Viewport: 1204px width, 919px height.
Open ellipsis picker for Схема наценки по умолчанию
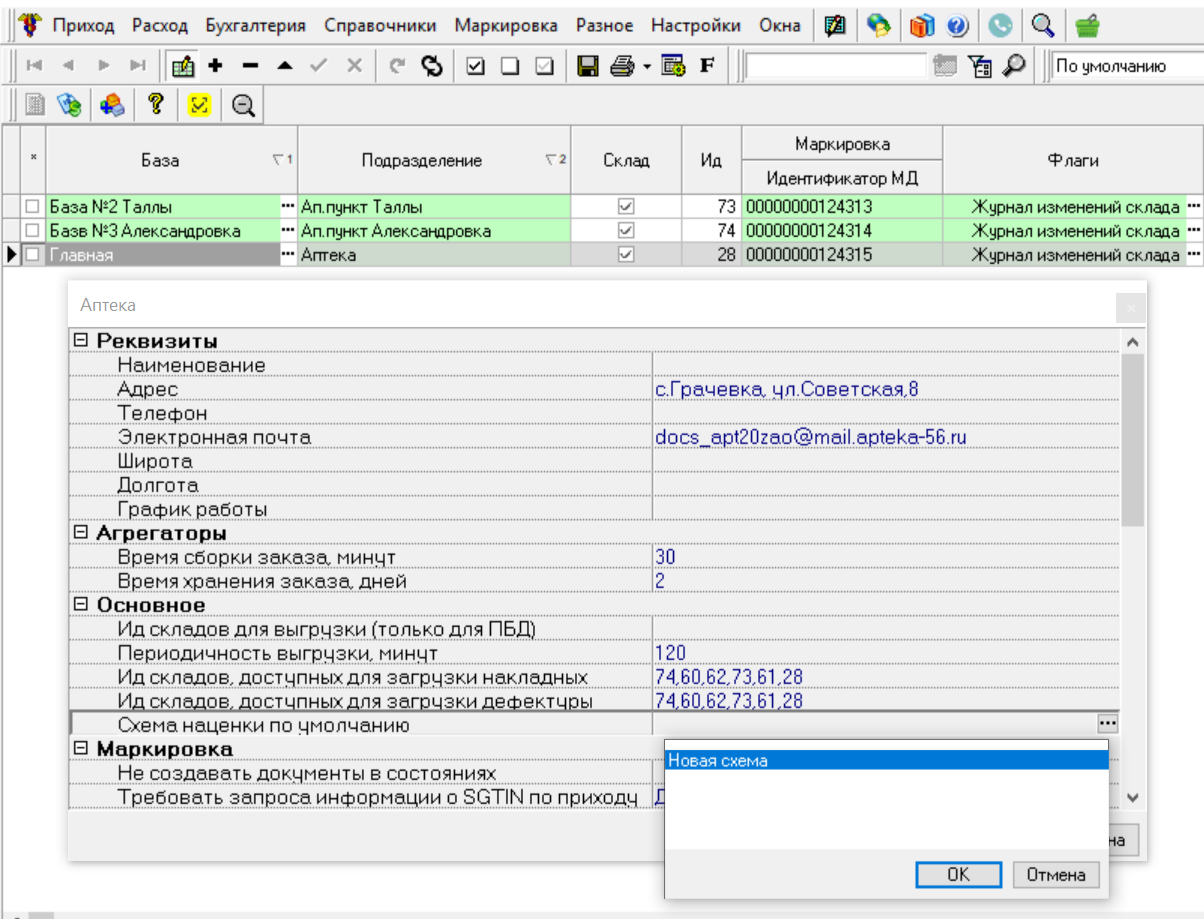(x=1107, y=723)
